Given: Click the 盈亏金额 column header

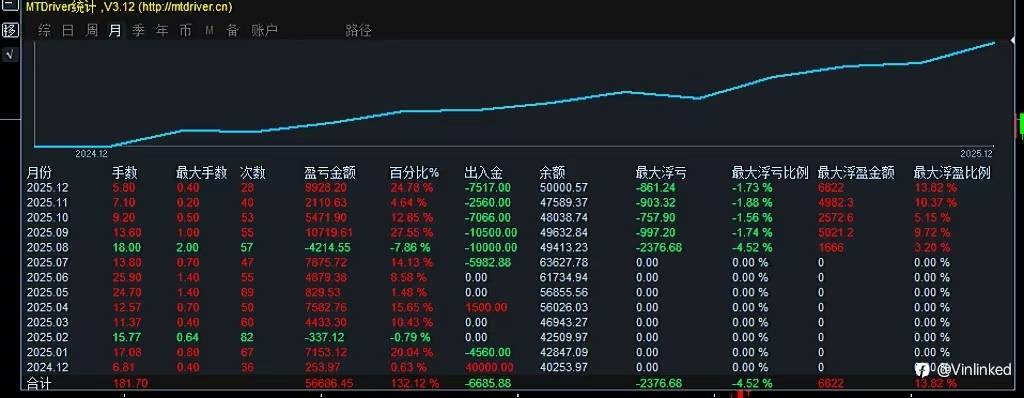Looking at the screenshot, I should point(330,173).
